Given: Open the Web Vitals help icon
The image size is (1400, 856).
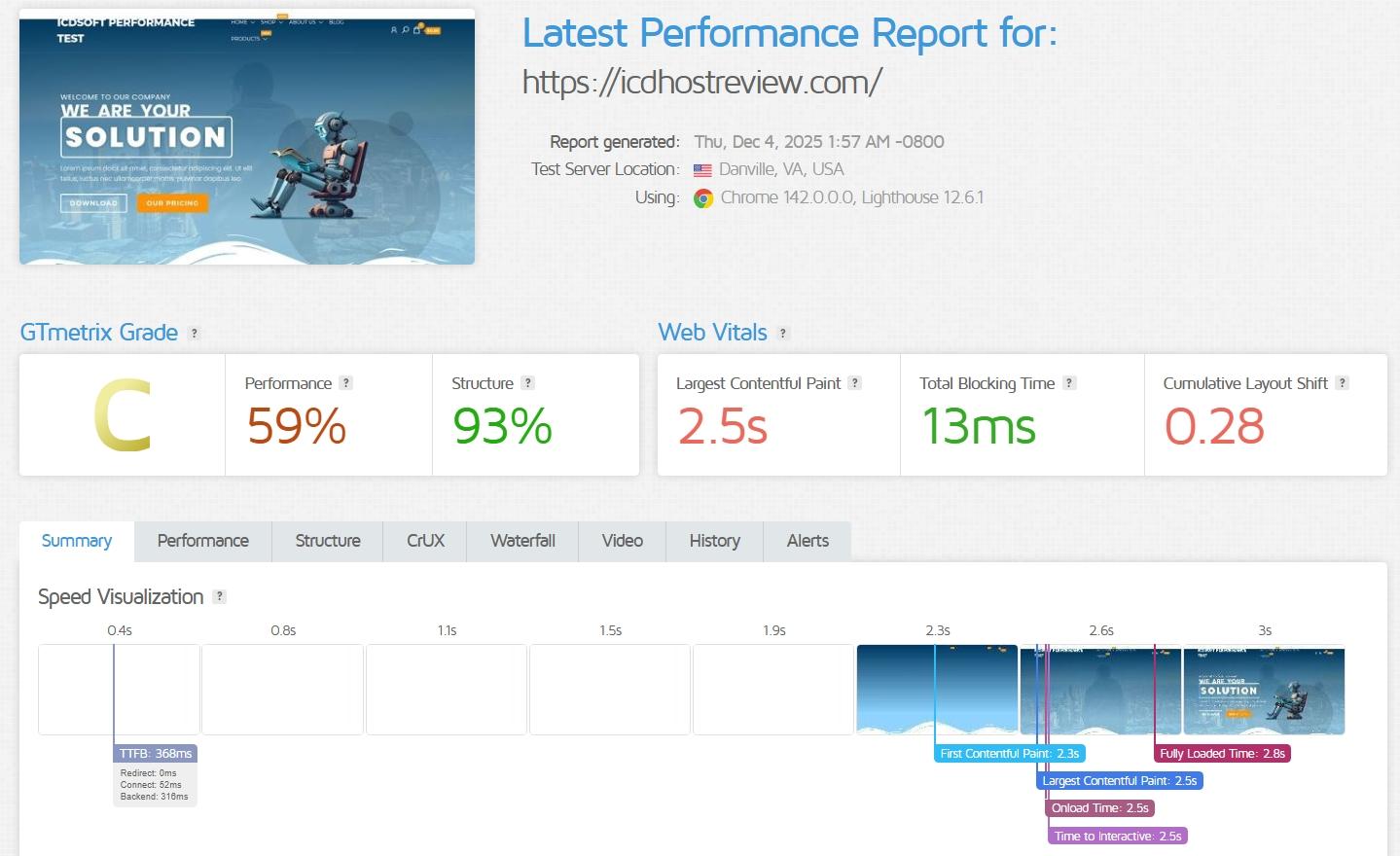Looking at the screenshot, I should pyautogui.click(x=783, y=333).
